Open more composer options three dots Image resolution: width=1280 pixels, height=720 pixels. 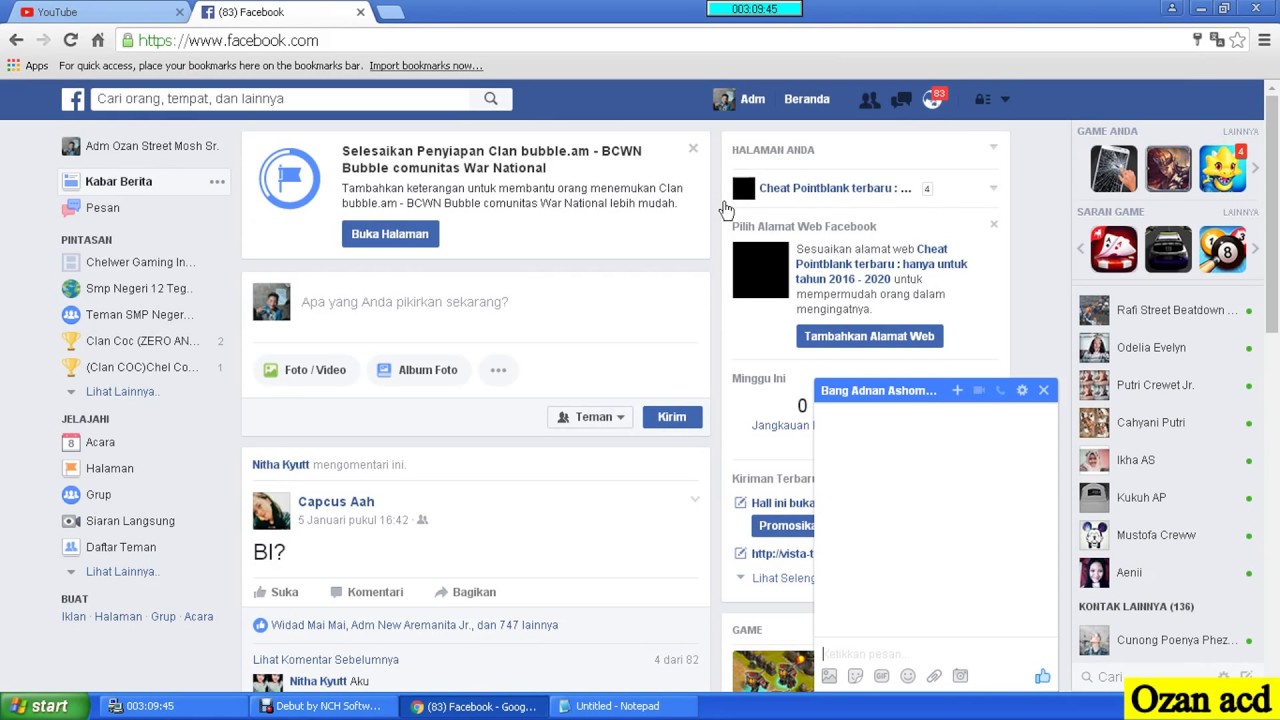click(x=498, y=370)
